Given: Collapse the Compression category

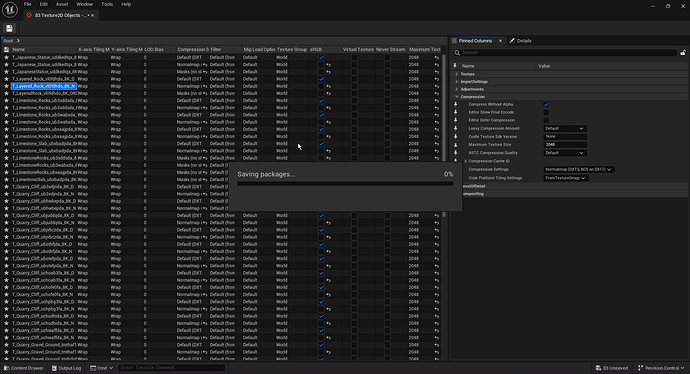Looking at the screenshot, I should click(x=457, y=96).
